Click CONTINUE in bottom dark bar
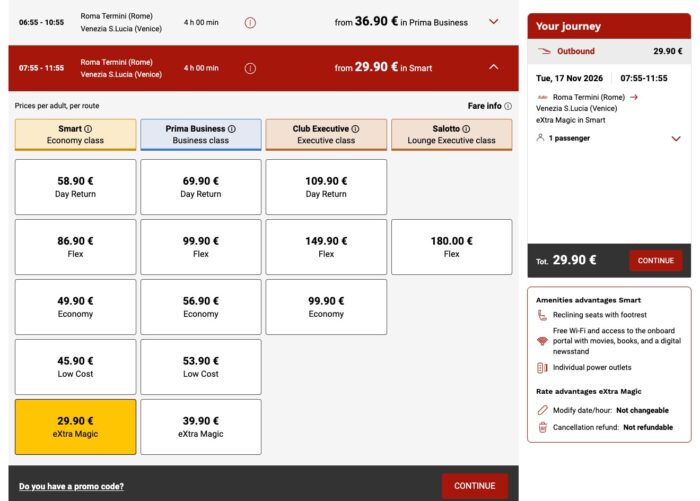This screenshot has height=501, width=700. click(475, 486)
